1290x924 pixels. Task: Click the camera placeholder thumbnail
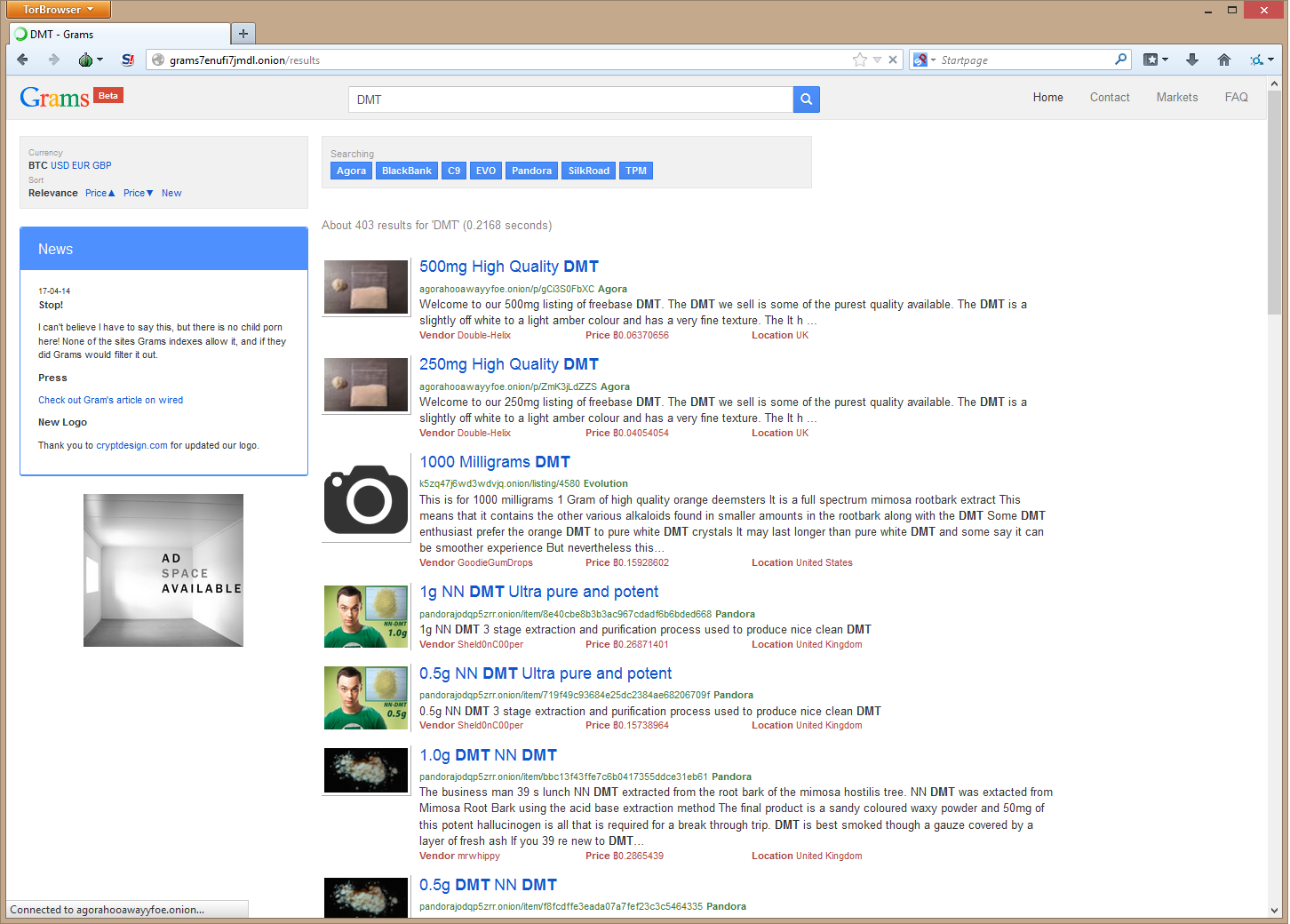point(366,499)
